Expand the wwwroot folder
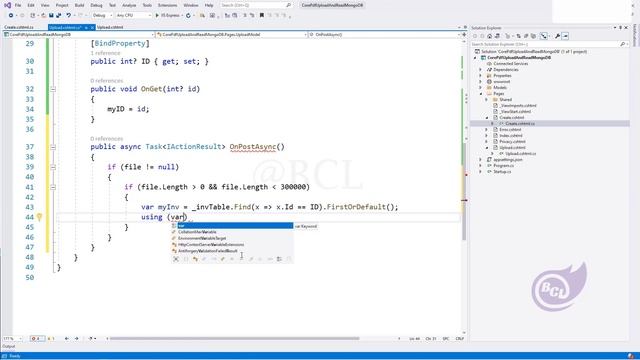This screenshot has height=360, width=640. click(x=481, y=82)
